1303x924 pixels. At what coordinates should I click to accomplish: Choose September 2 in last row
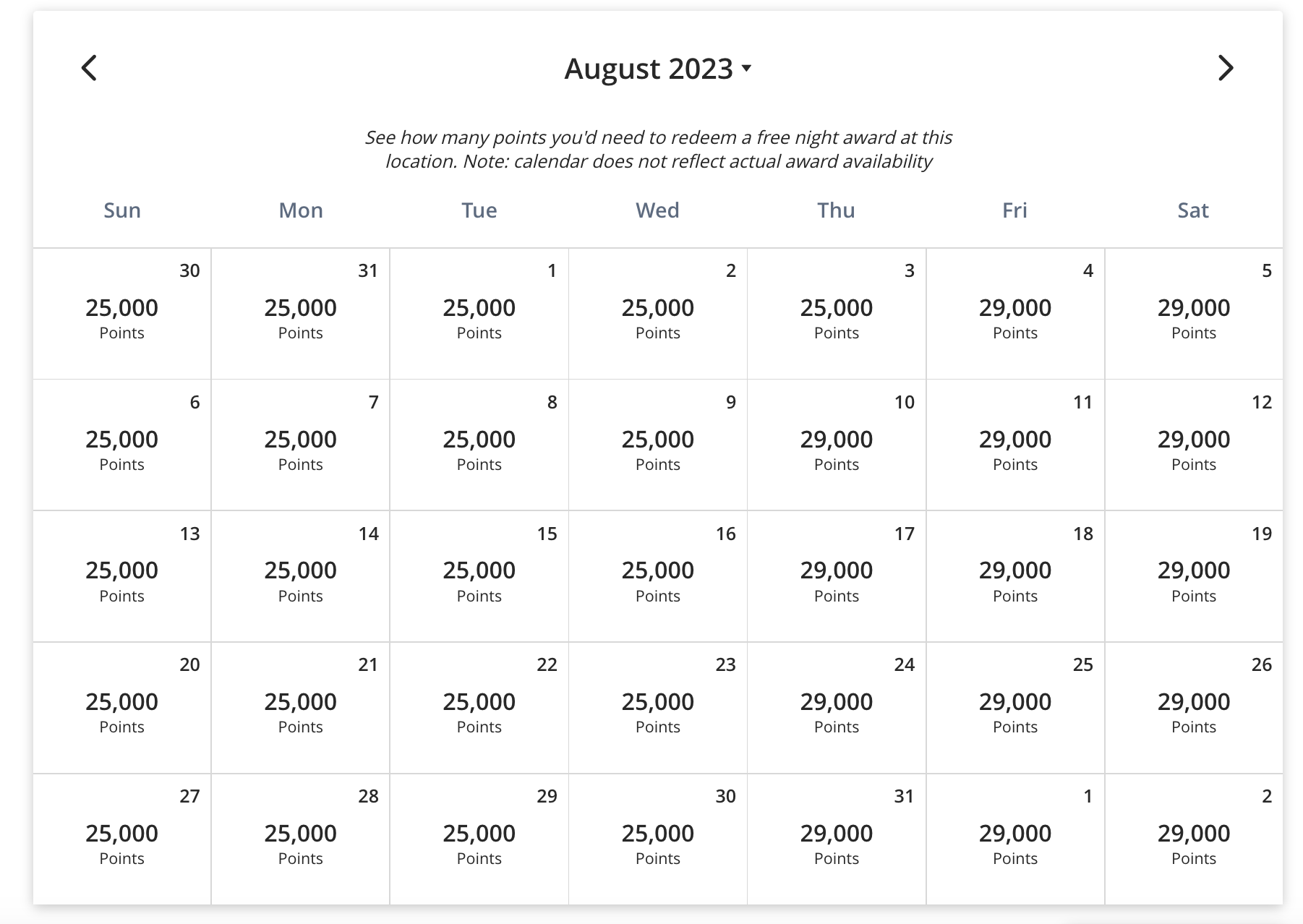[x=1193, y=839]
